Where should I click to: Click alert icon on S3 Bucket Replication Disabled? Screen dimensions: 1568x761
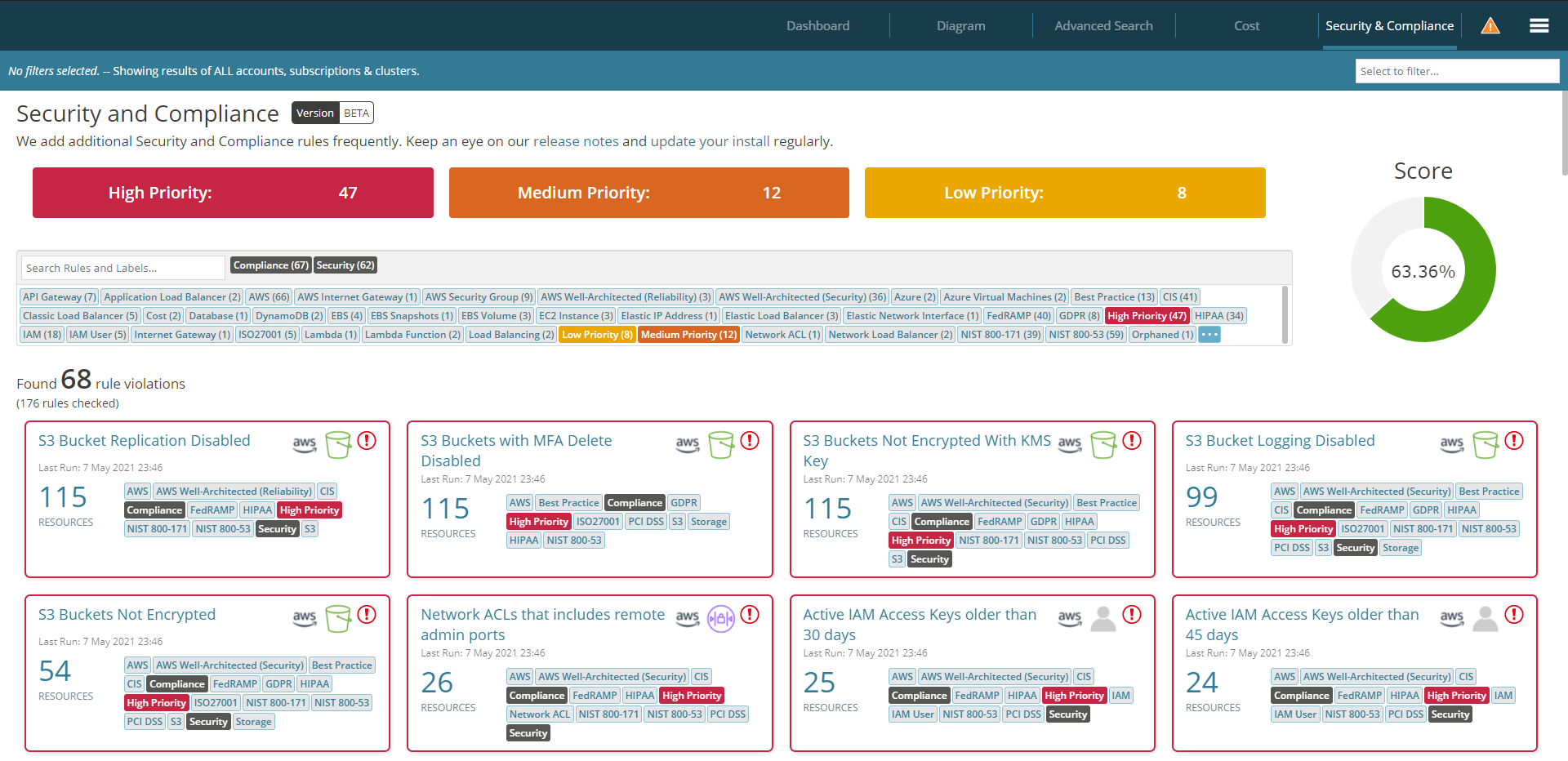tap(367, 441)
